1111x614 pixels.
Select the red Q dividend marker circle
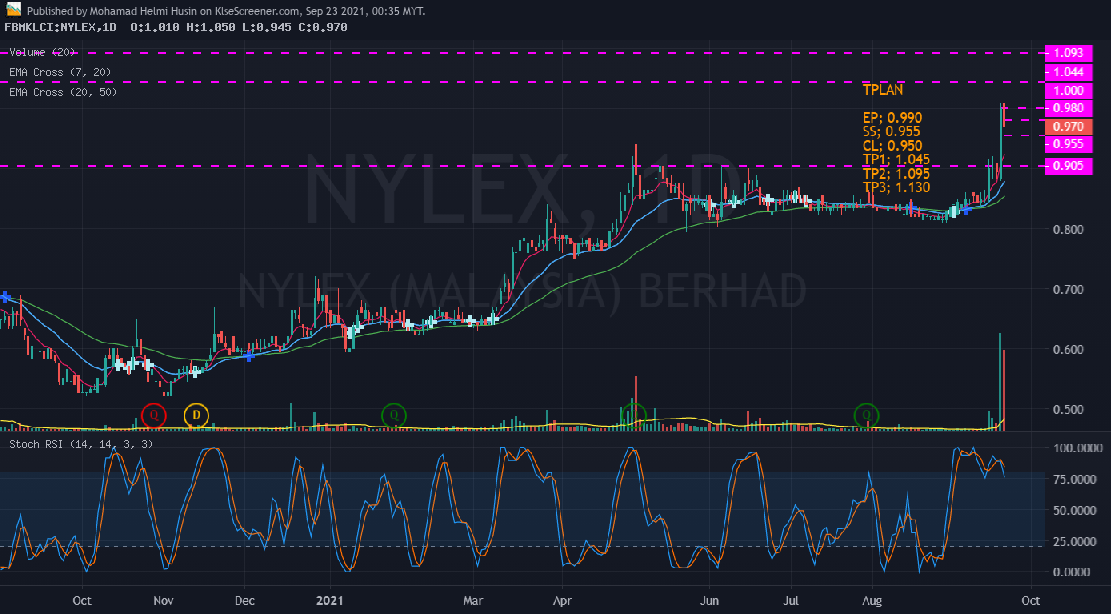click(x=155, y=414)
